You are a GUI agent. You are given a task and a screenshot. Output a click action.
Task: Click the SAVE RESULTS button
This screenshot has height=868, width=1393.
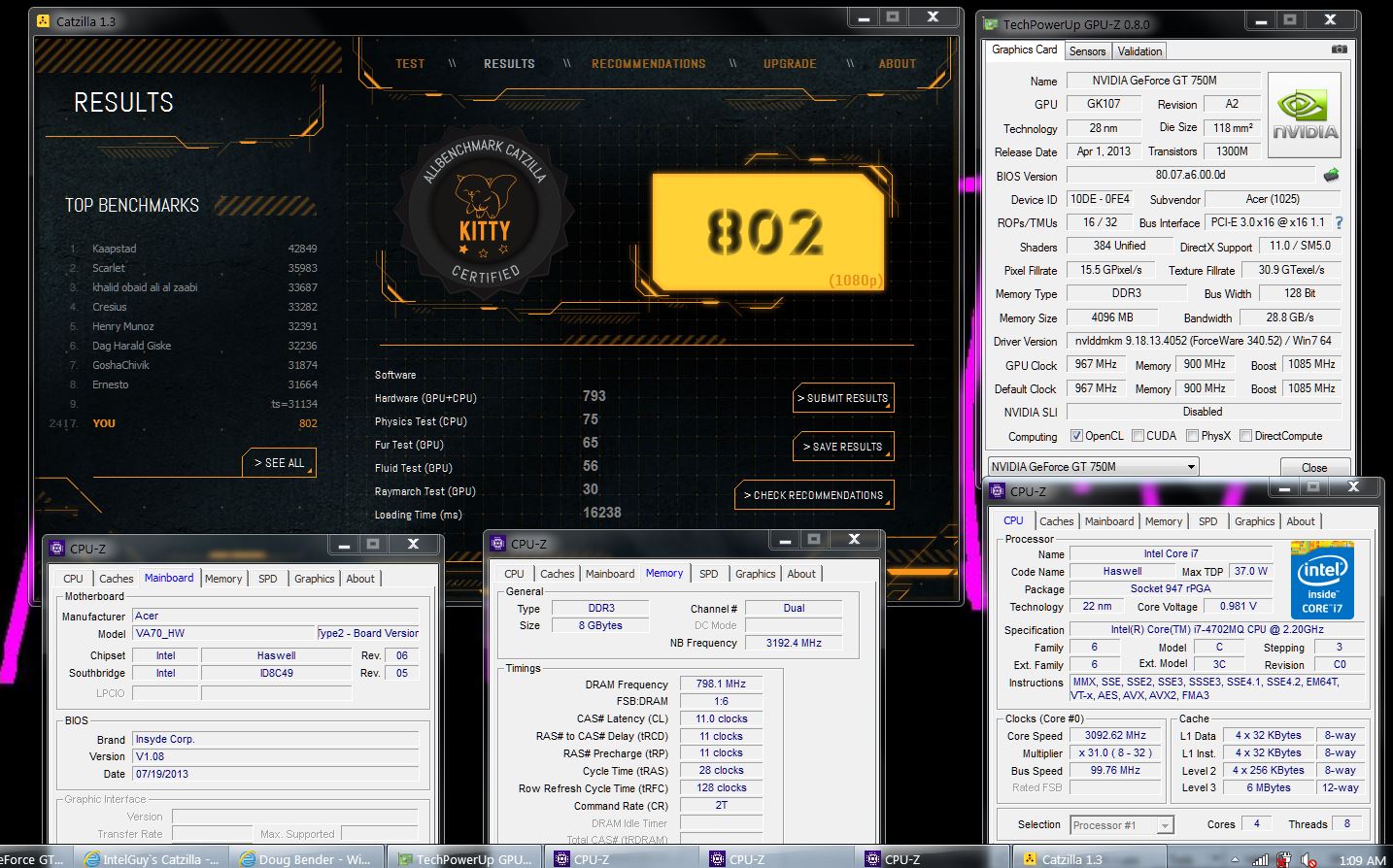click(x=842, y=447)
